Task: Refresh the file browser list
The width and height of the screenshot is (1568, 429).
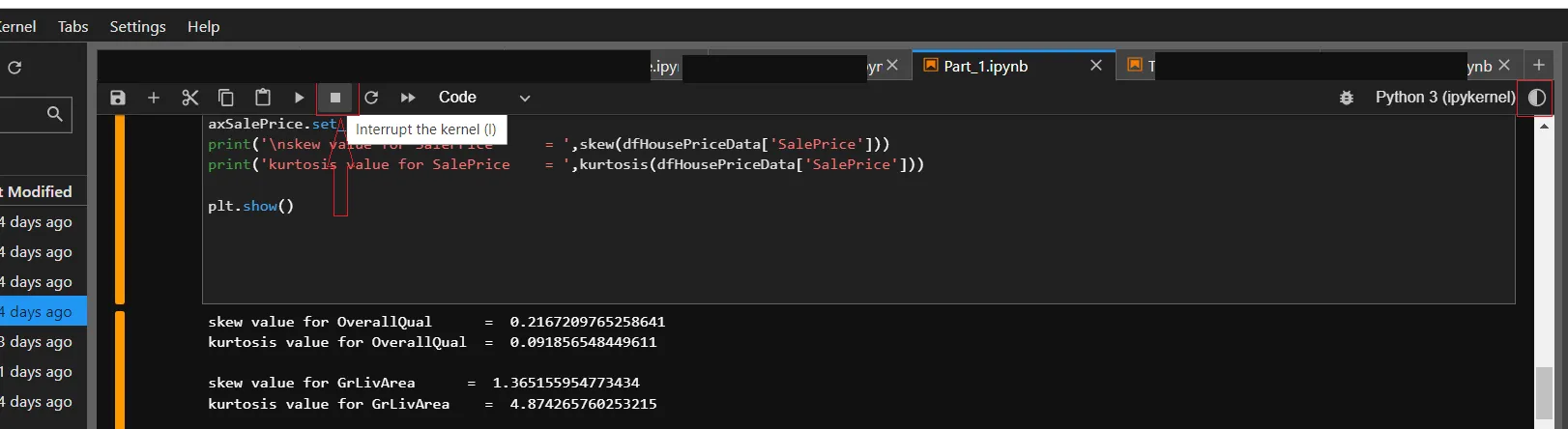Action: 15,68
